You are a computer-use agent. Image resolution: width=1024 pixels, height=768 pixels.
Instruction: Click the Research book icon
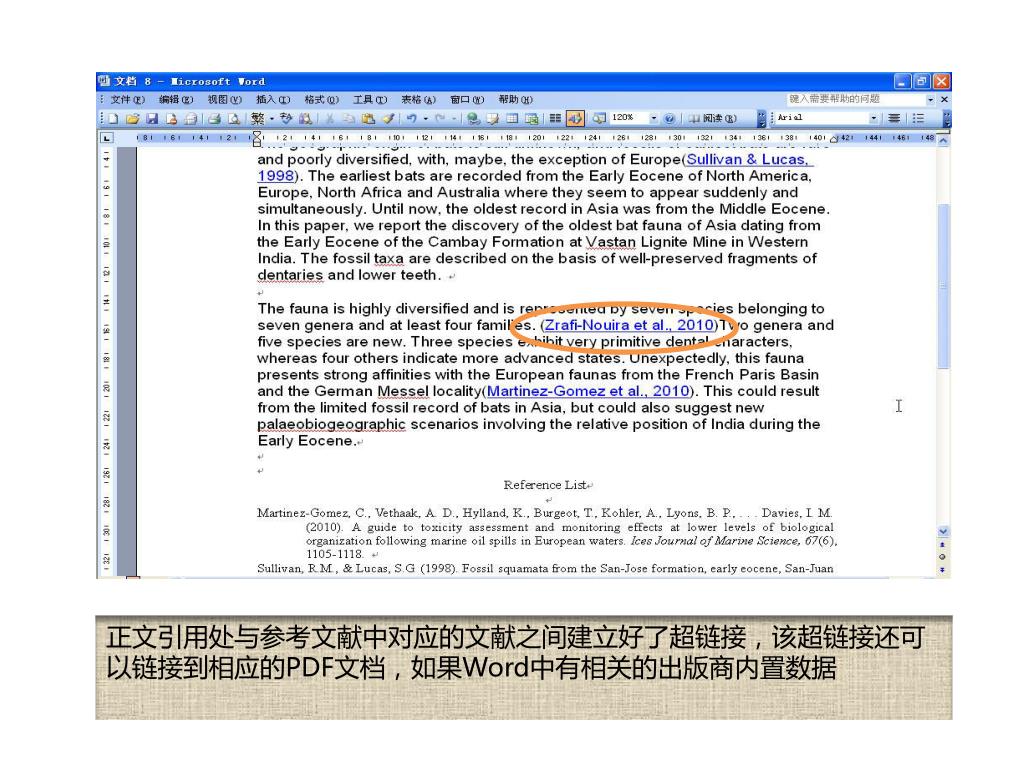305,119
